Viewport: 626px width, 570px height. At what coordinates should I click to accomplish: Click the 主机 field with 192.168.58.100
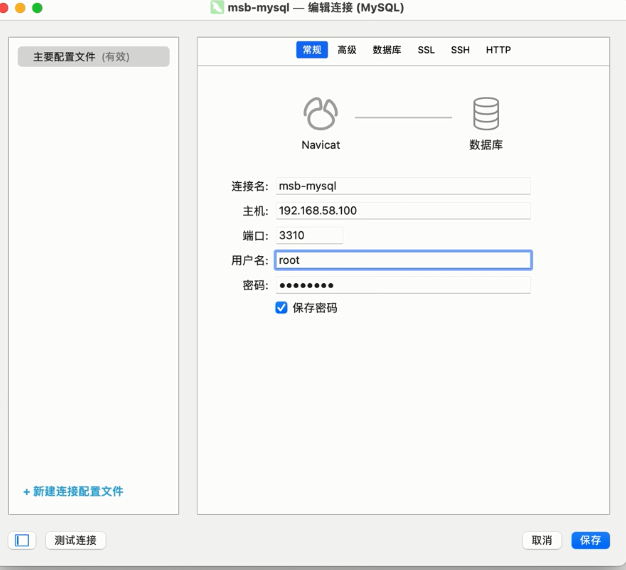403,211
